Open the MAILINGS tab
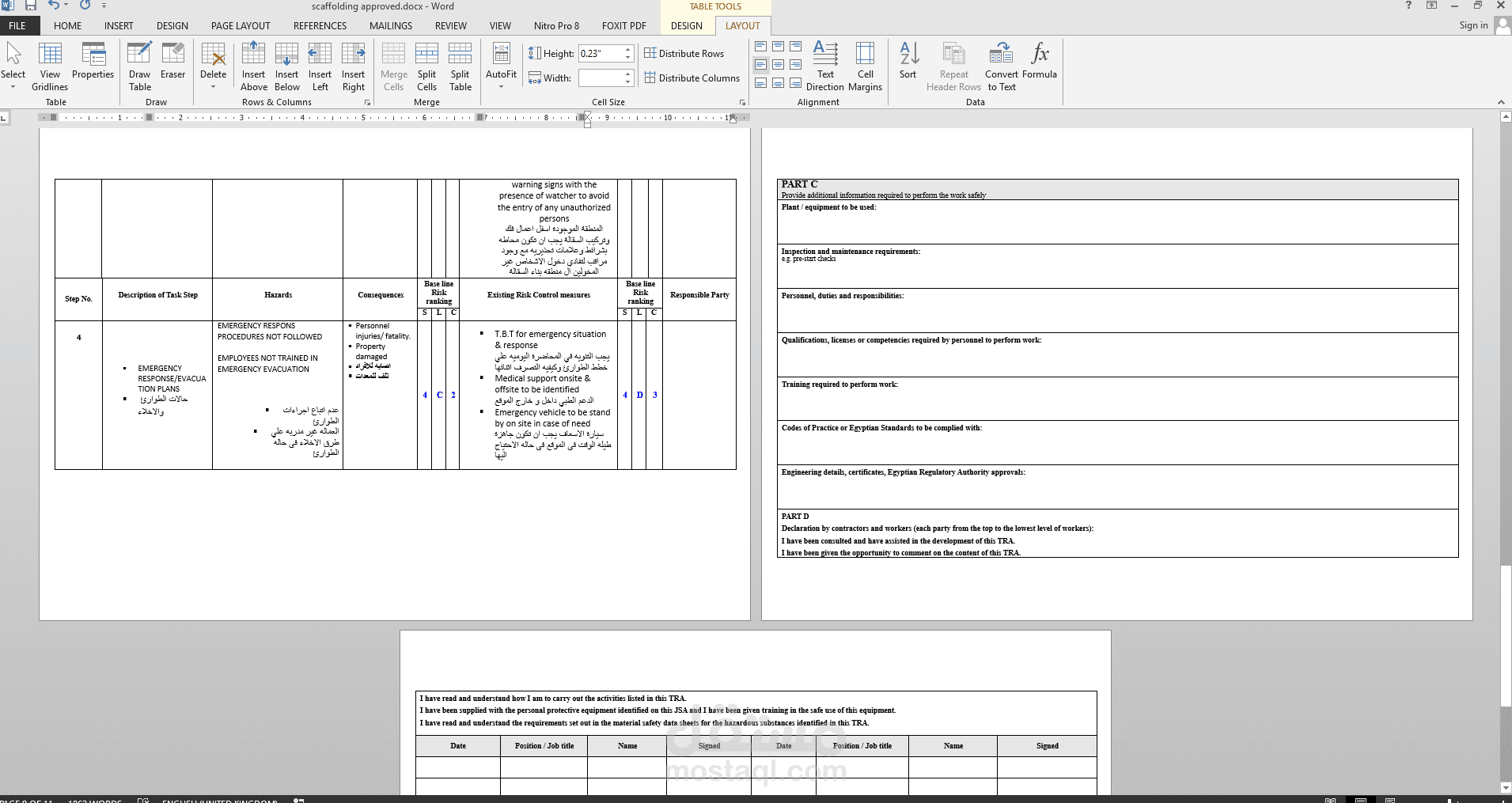The image size is (1512, 803). click(x=391, y=25)
